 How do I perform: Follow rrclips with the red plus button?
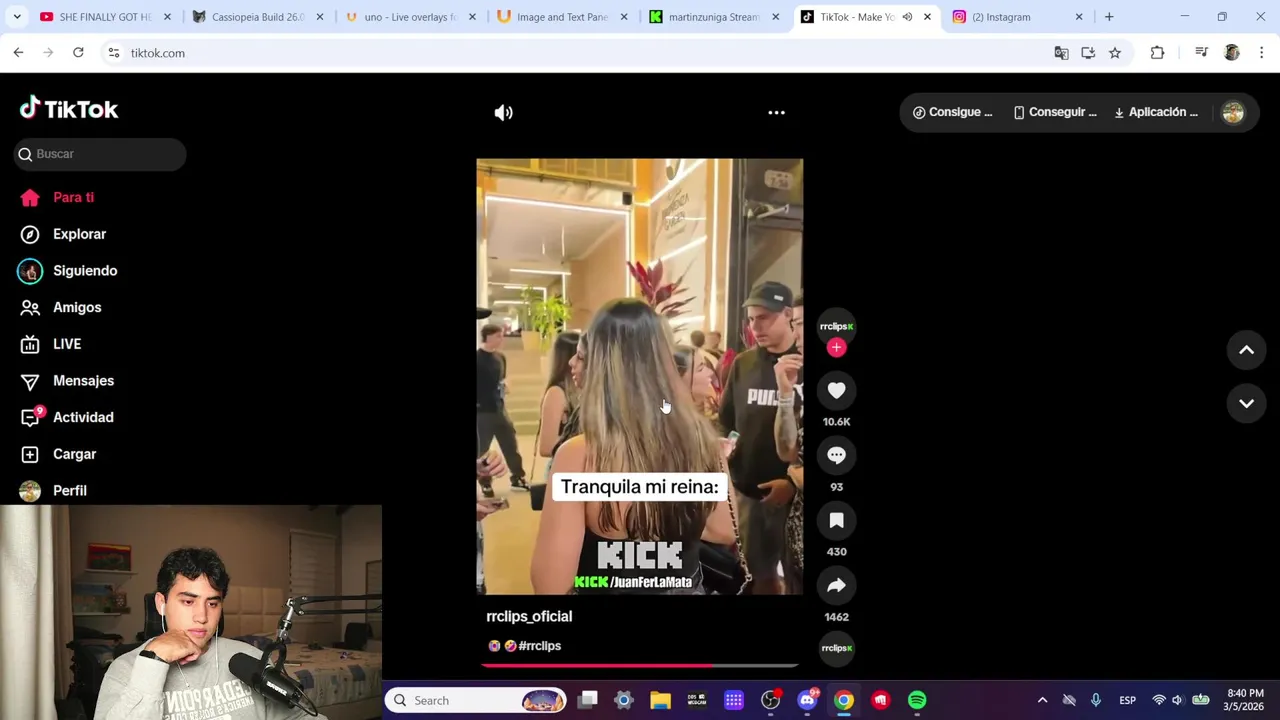pyautogui.click(x=836, y=348)
